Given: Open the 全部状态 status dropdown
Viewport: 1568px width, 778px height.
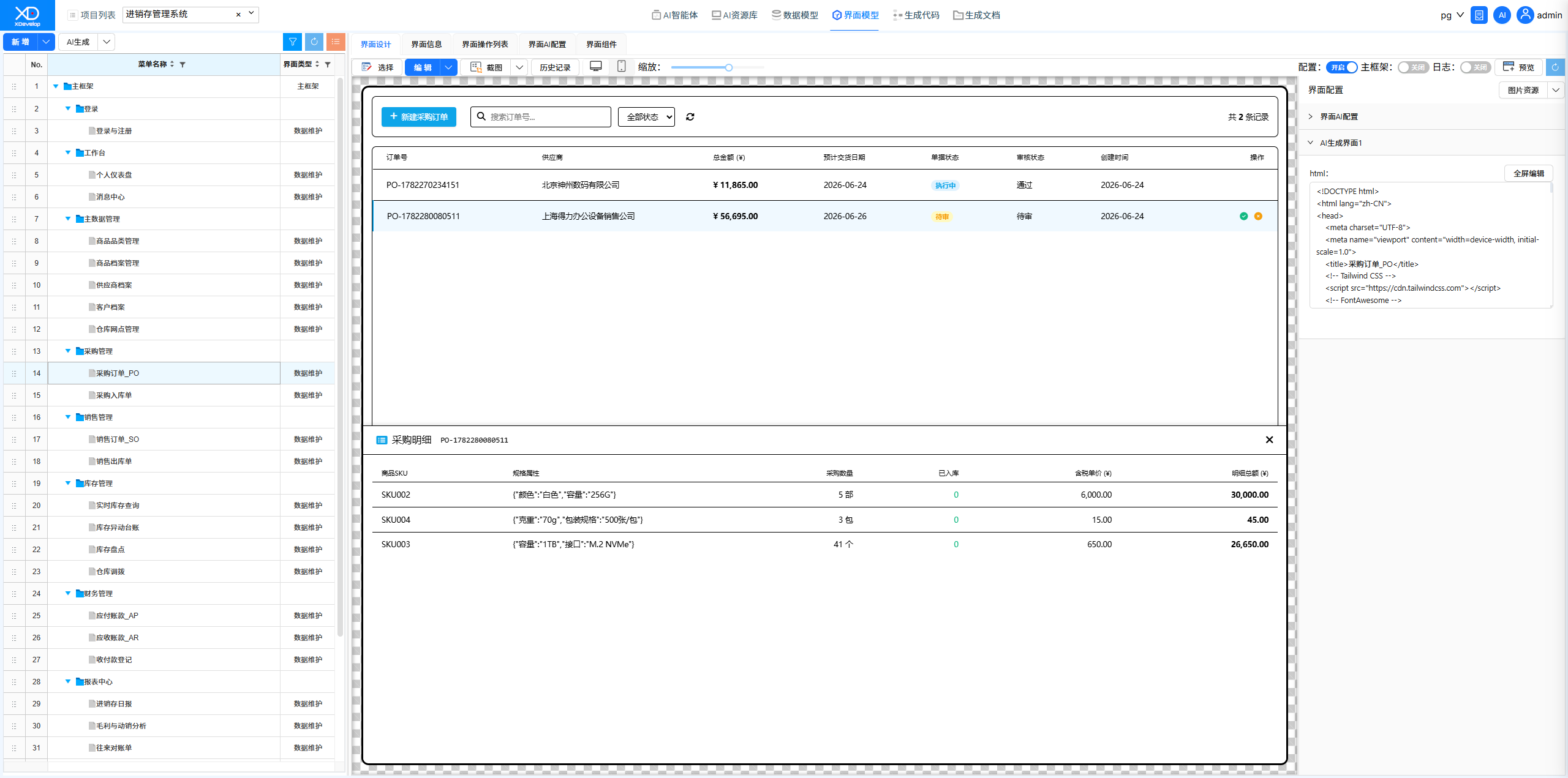Looking at the screenshot, I should tap(646, 117).
